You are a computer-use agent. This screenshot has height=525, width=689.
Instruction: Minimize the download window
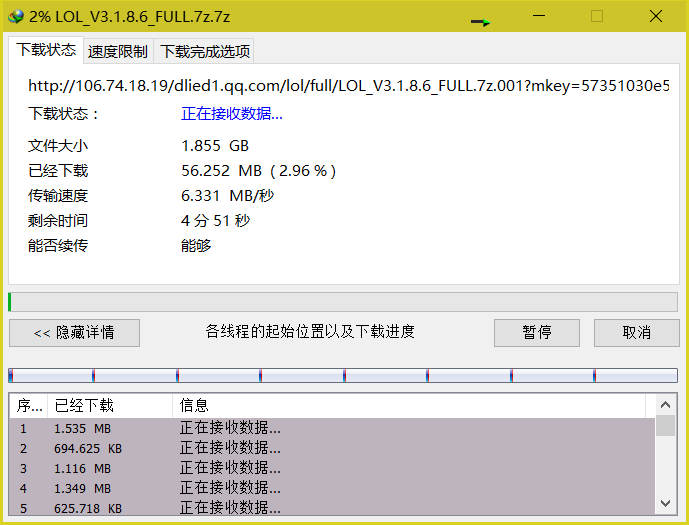[x=539, y=16]
